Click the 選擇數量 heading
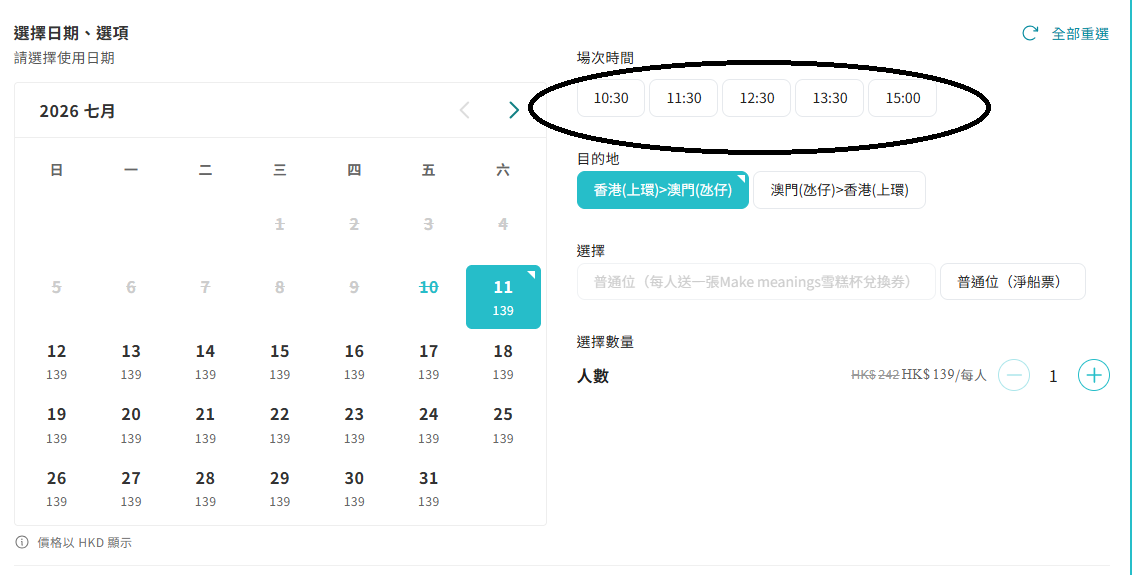 606,342
